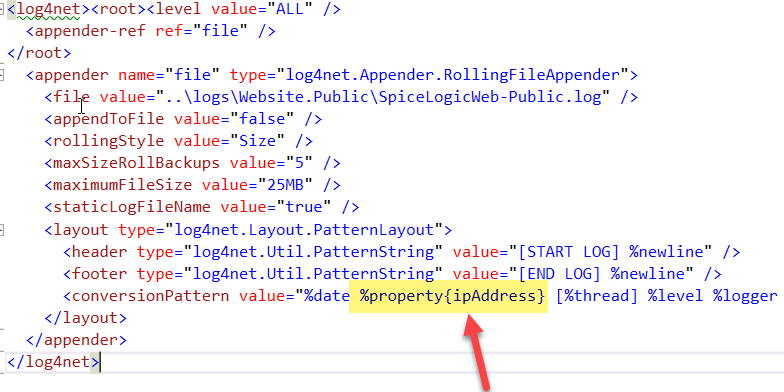
Task: Click the %level pattern token
Action: pyautogui.click(x=676, y=296)
